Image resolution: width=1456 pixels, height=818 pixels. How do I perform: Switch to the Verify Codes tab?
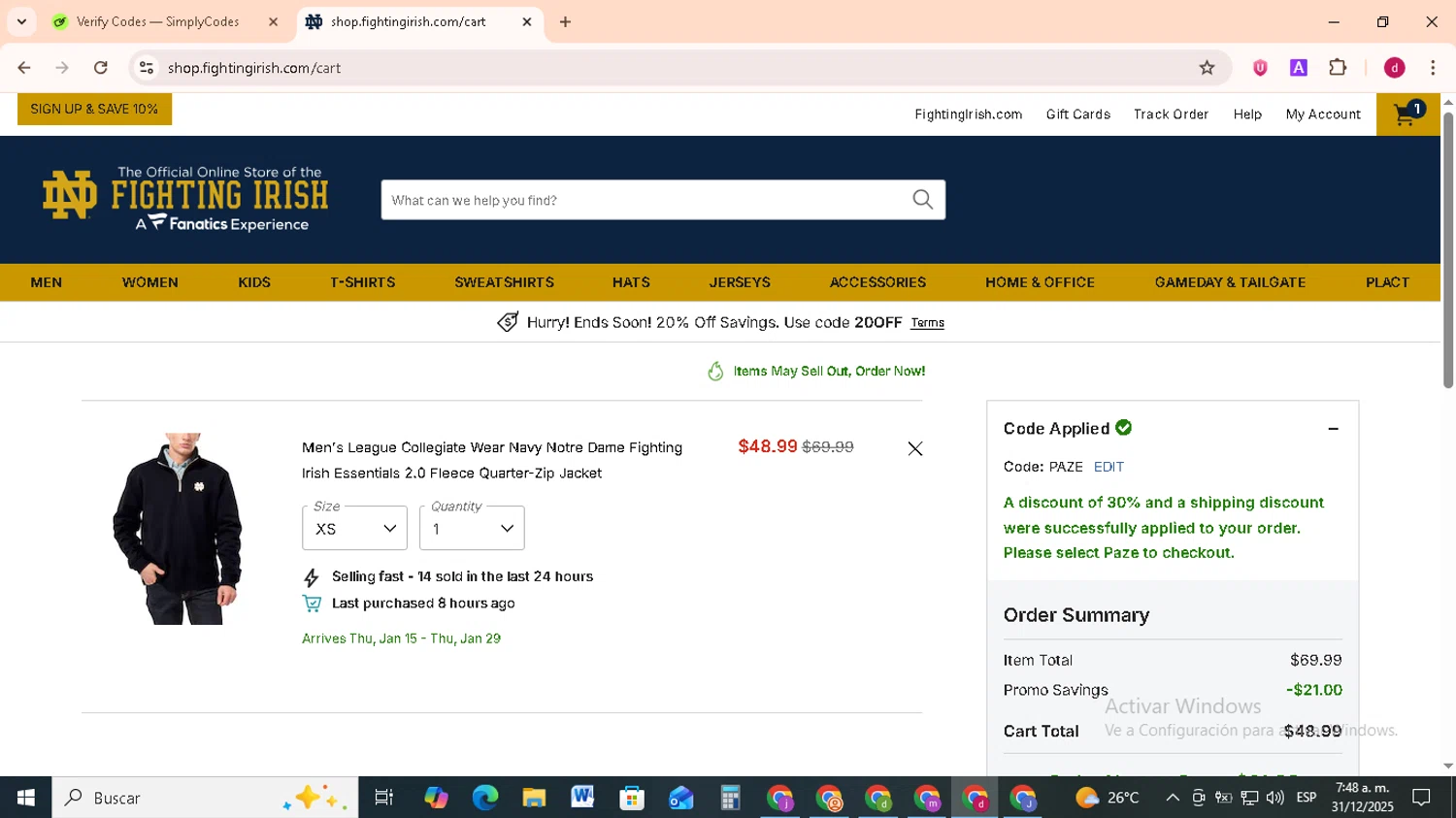point(157,21)
